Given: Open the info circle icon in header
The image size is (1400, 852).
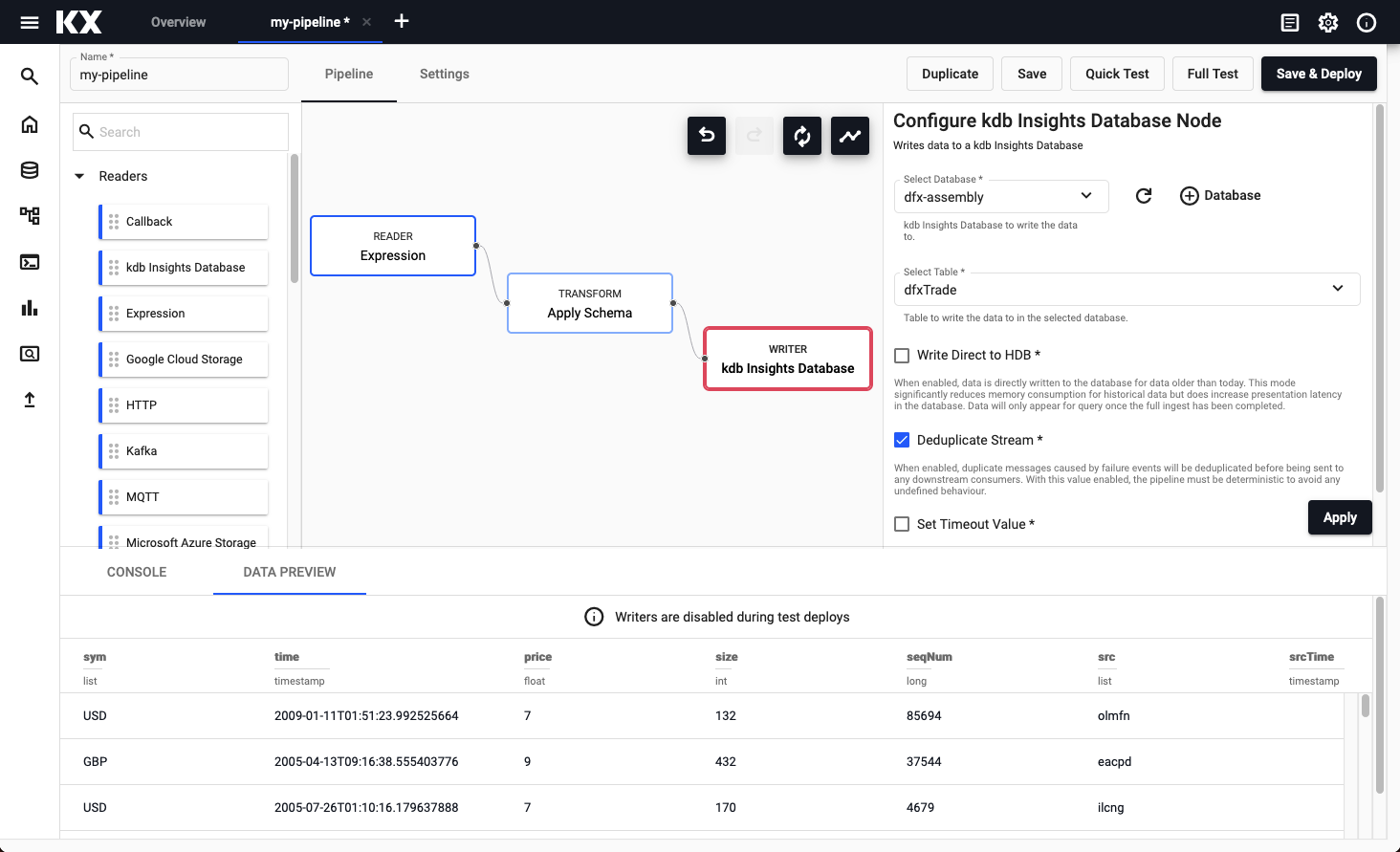Looking at the screenshot, I should tap(1367, 22).
